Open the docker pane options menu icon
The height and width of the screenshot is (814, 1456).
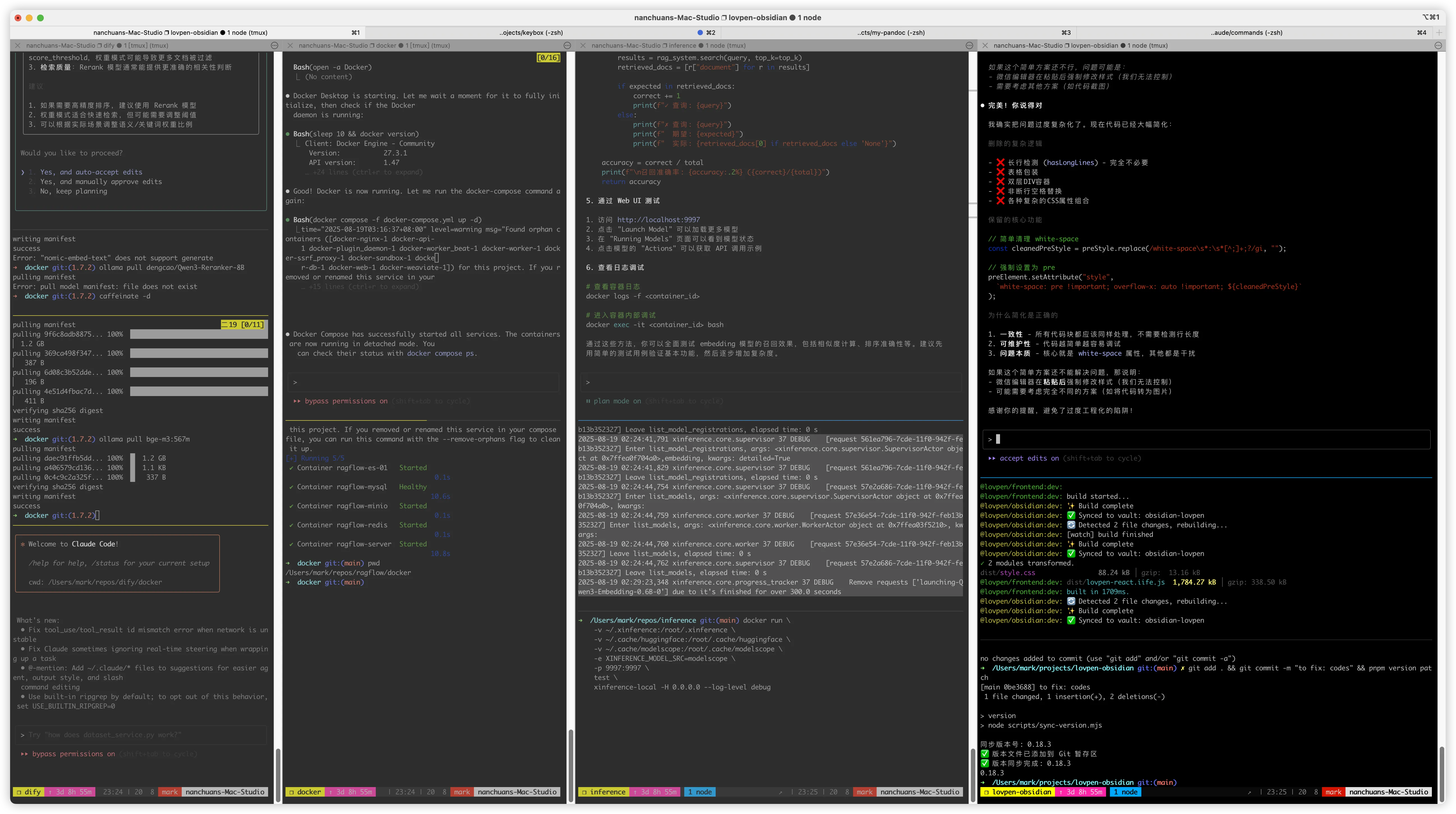pos(567,45)
